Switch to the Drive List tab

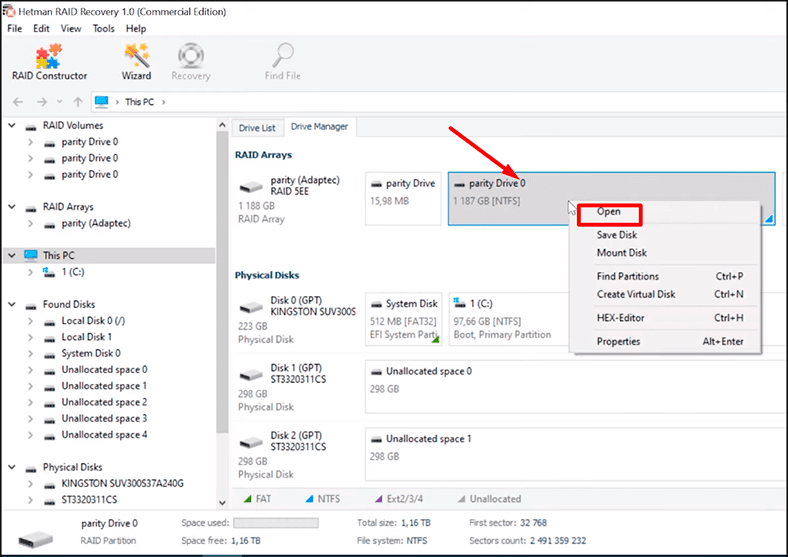click(257, 128)
